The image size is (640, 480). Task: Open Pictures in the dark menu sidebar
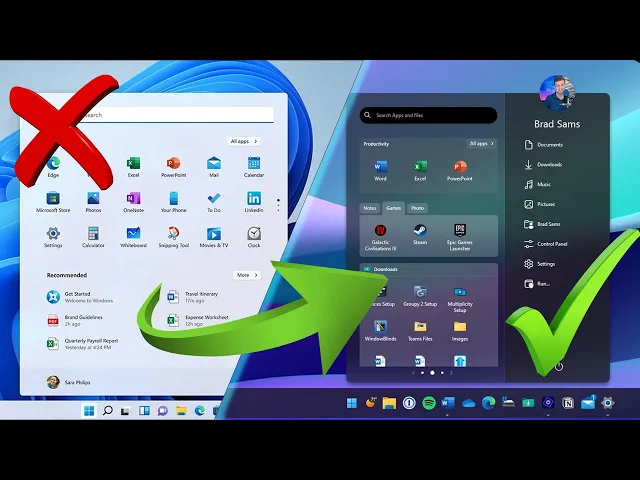pyautogui.click(x=540, y=204)
